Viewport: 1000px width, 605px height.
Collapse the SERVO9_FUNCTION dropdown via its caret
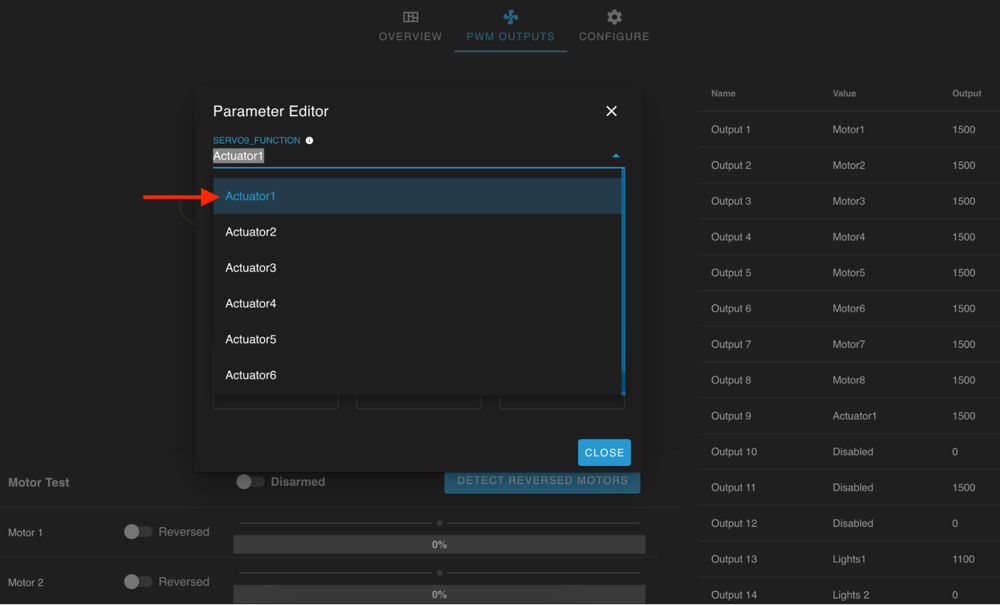616,154
